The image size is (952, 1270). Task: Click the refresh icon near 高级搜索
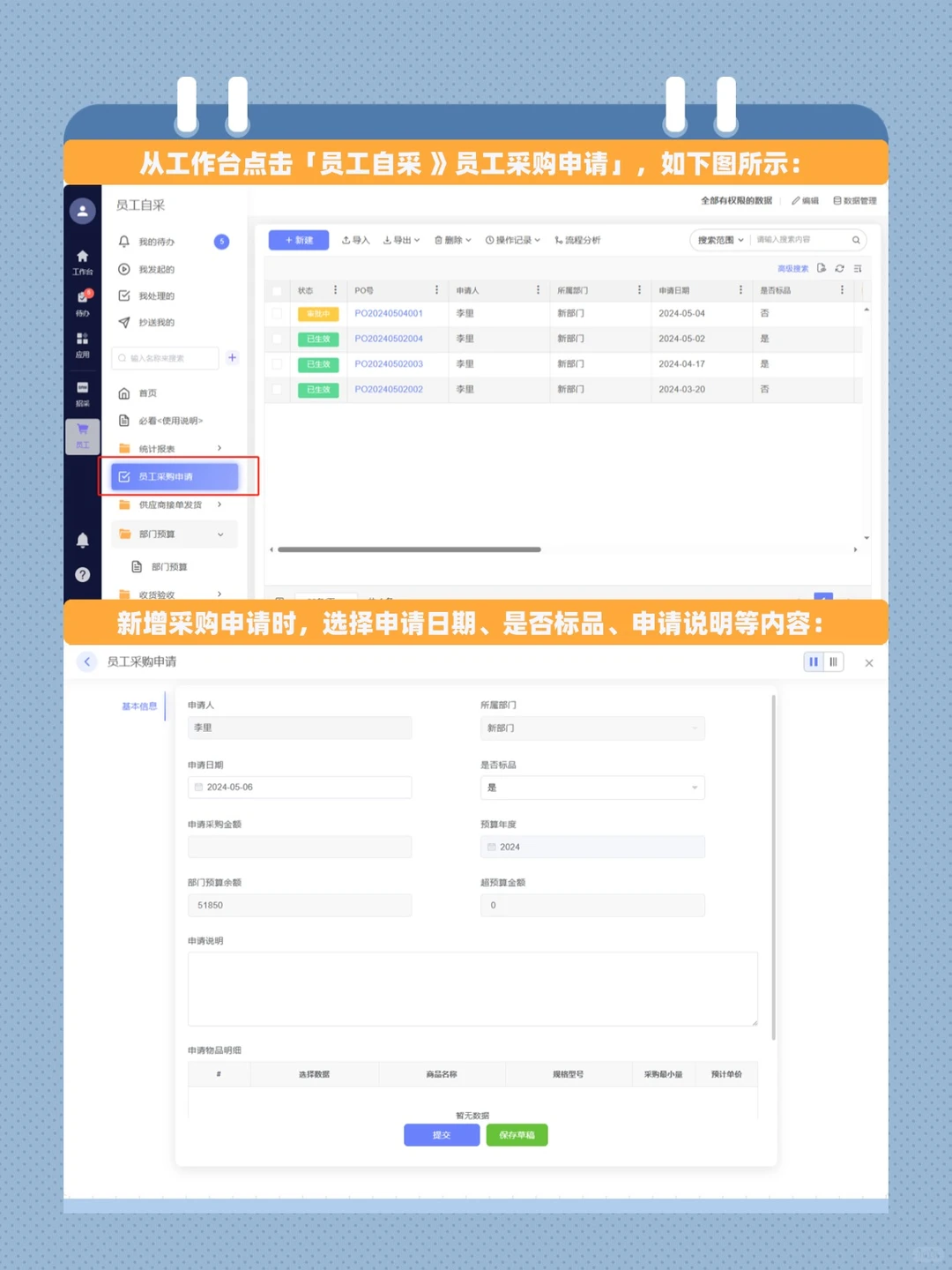coord(839,268)
